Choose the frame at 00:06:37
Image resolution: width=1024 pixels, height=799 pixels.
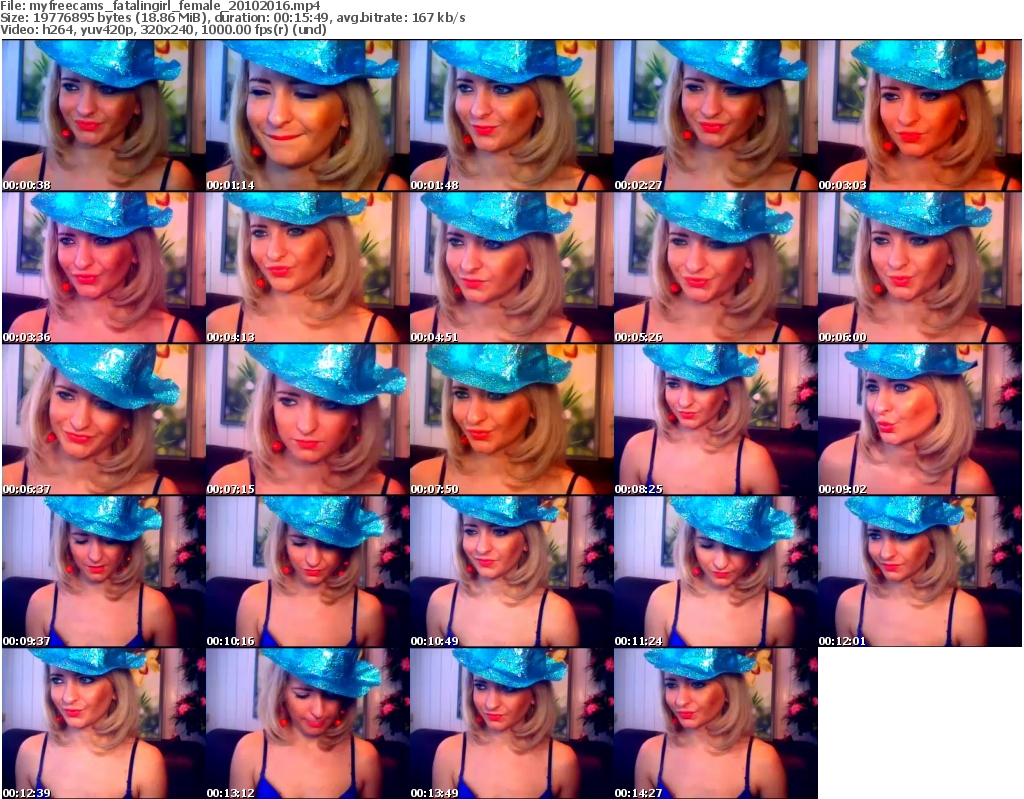coord(103,419)
